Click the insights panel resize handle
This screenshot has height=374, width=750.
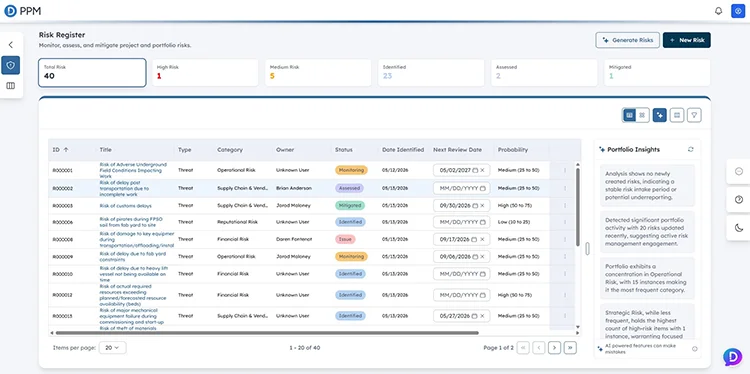tap(587, 248)
